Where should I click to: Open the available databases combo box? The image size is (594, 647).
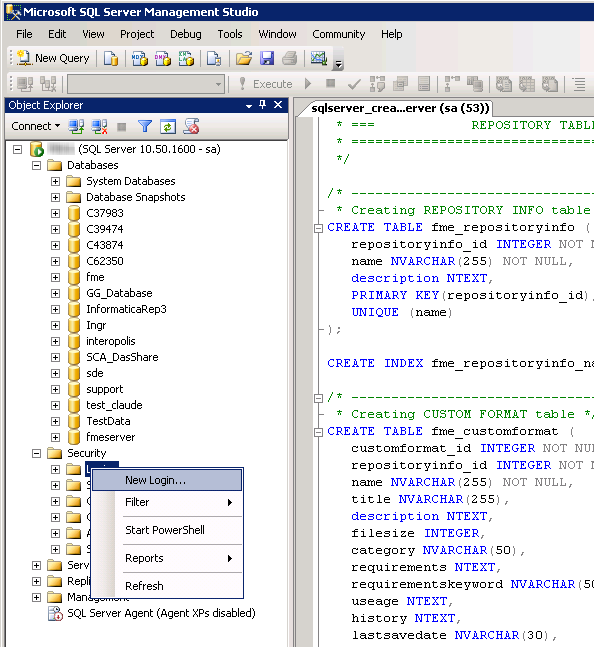pyautogui.click(x=146, y=84)
